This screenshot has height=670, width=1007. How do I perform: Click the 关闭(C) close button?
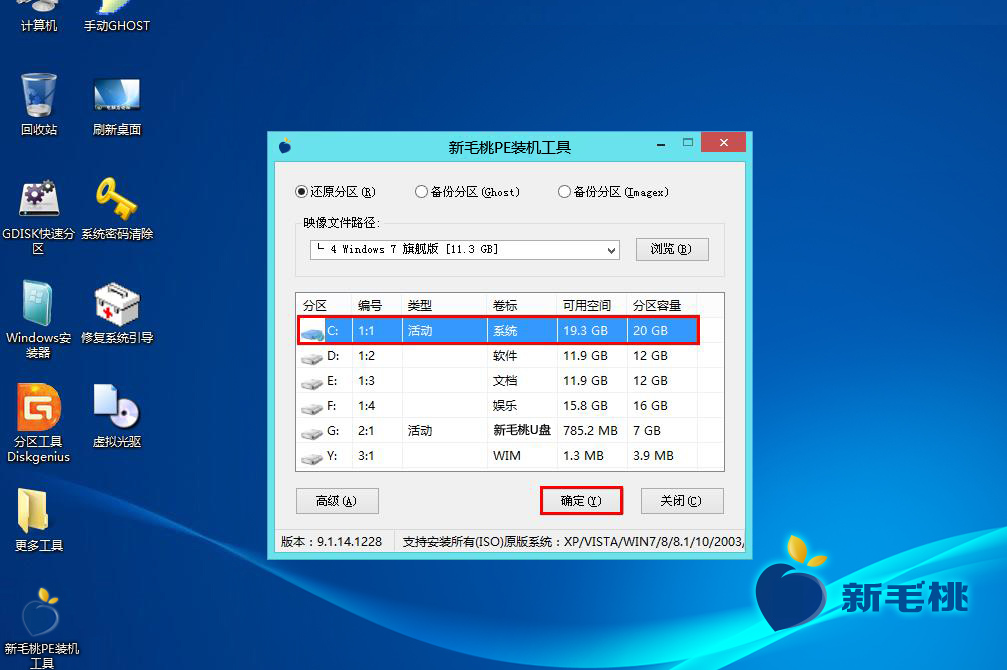coord(682,501)
